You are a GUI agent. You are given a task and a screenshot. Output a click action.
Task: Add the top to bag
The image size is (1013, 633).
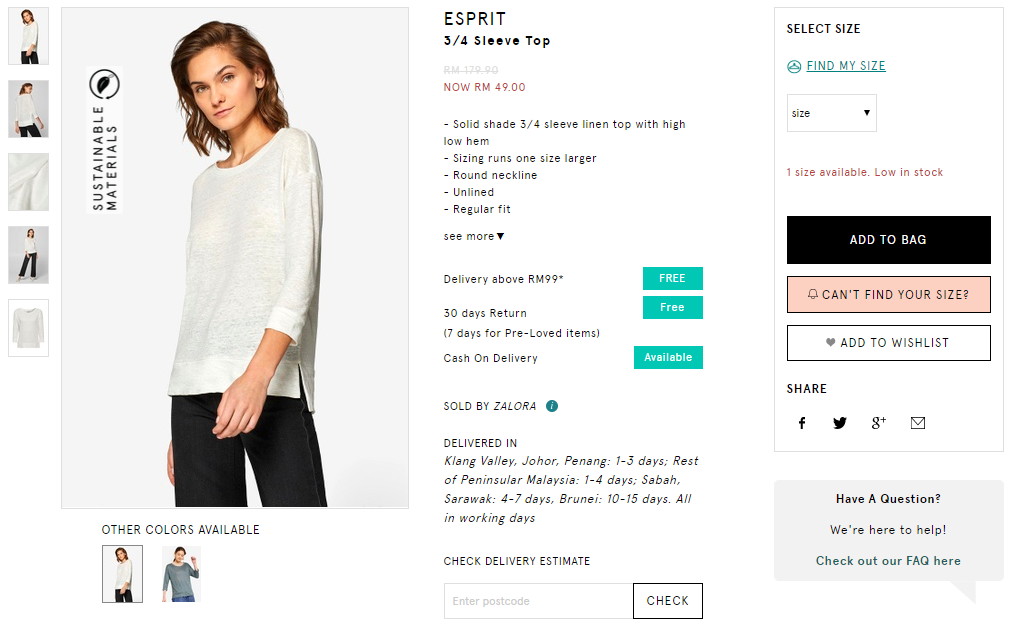888,240
